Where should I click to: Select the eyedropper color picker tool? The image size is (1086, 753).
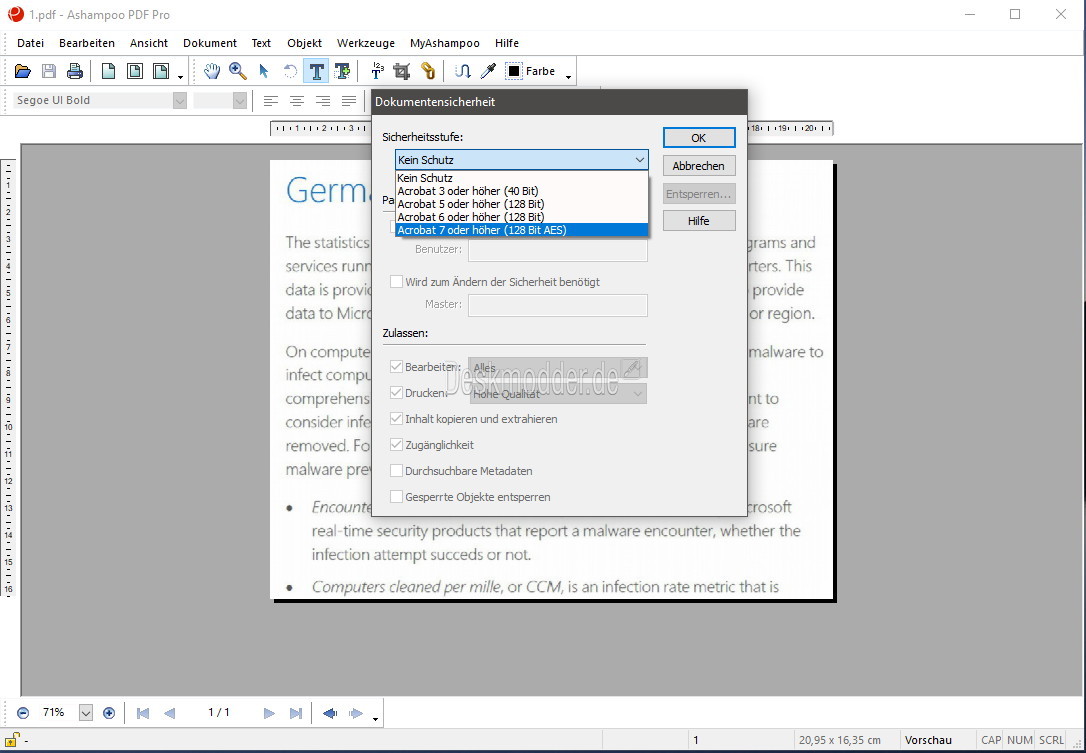pos(488,71)
